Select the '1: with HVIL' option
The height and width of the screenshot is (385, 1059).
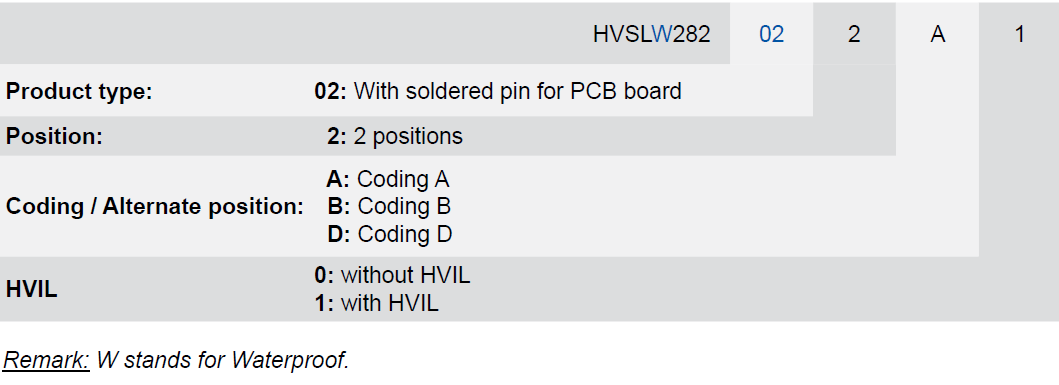(377, 303)
